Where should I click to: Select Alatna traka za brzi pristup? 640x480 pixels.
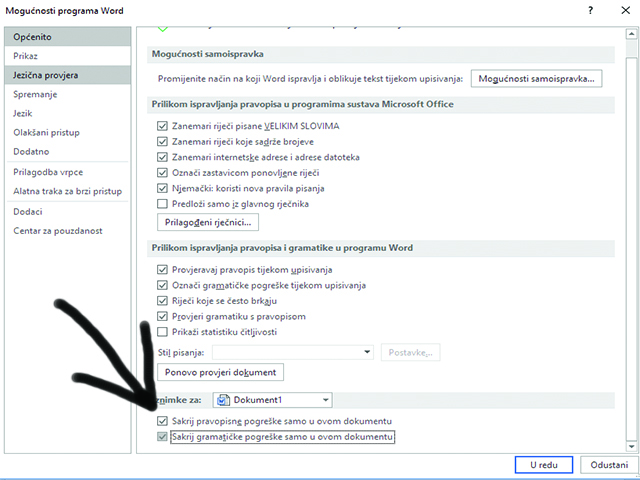pos(68,191)
